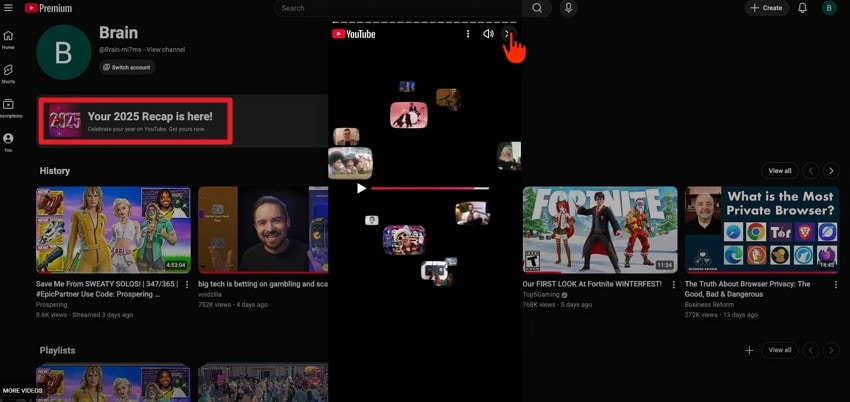Click the MORE VIDEOS button
This screenshot has width=850, height=402.
[23, 391]
